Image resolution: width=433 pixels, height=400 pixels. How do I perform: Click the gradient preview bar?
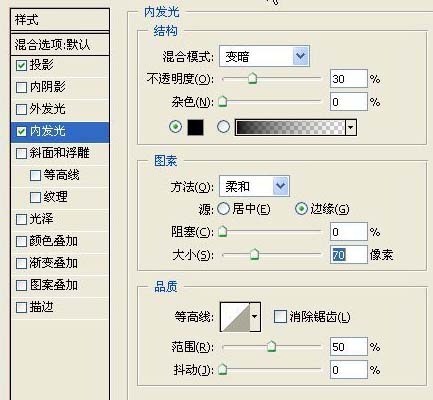[290, 127]
